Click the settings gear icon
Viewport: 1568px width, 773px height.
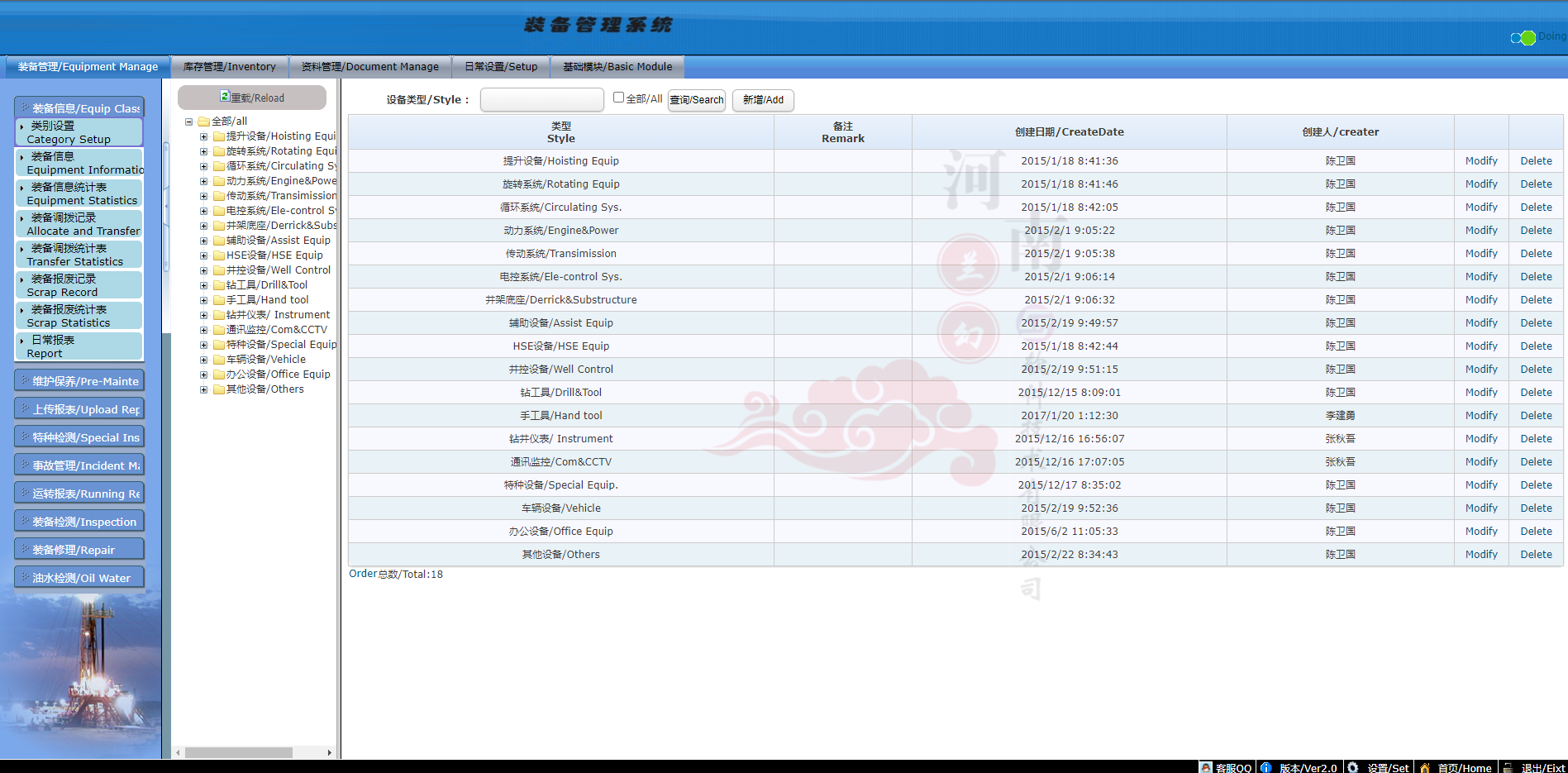point(1353,767)
